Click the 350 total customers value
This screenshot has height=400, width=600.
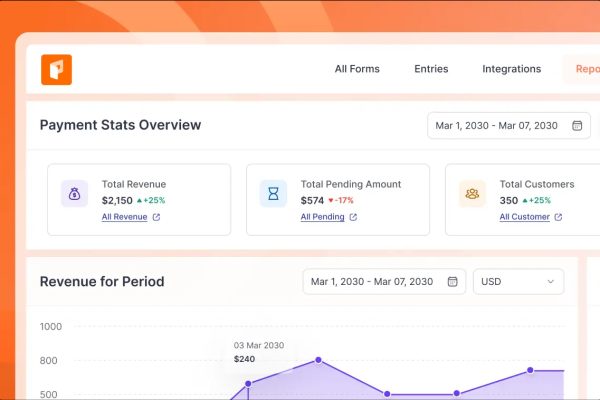pos(509,201)
